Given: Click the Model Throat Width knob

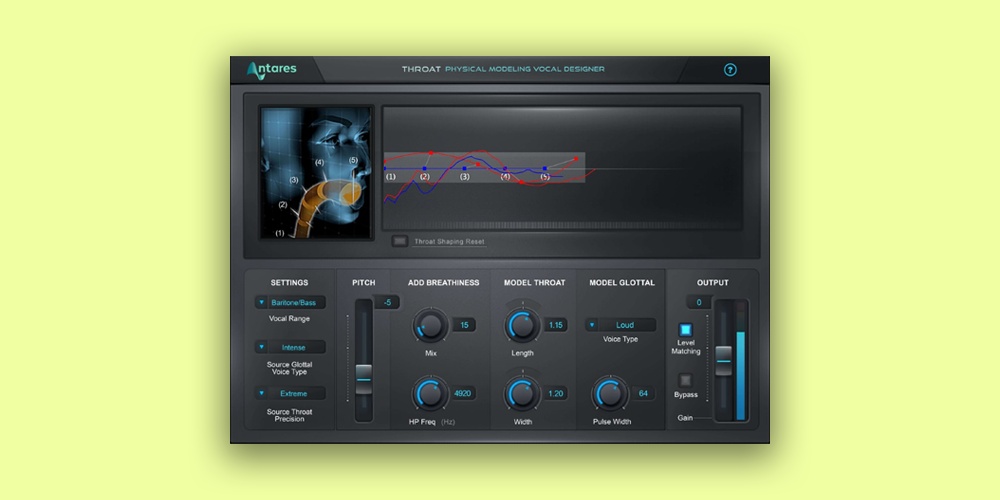Looking at the screenshot, I should 521,393.
